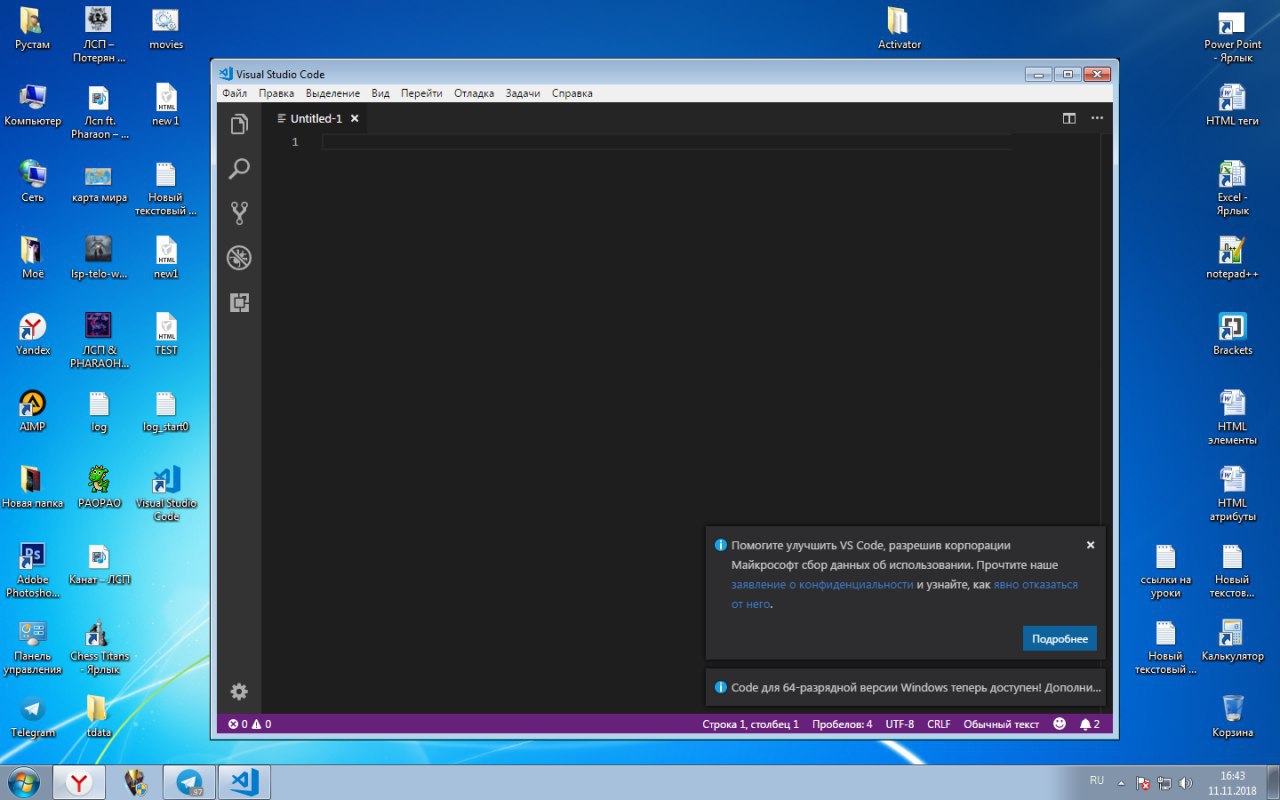1280x800 pixels.
Task: Select the Telegram desktop shortcut
Action: coord(32,716)
